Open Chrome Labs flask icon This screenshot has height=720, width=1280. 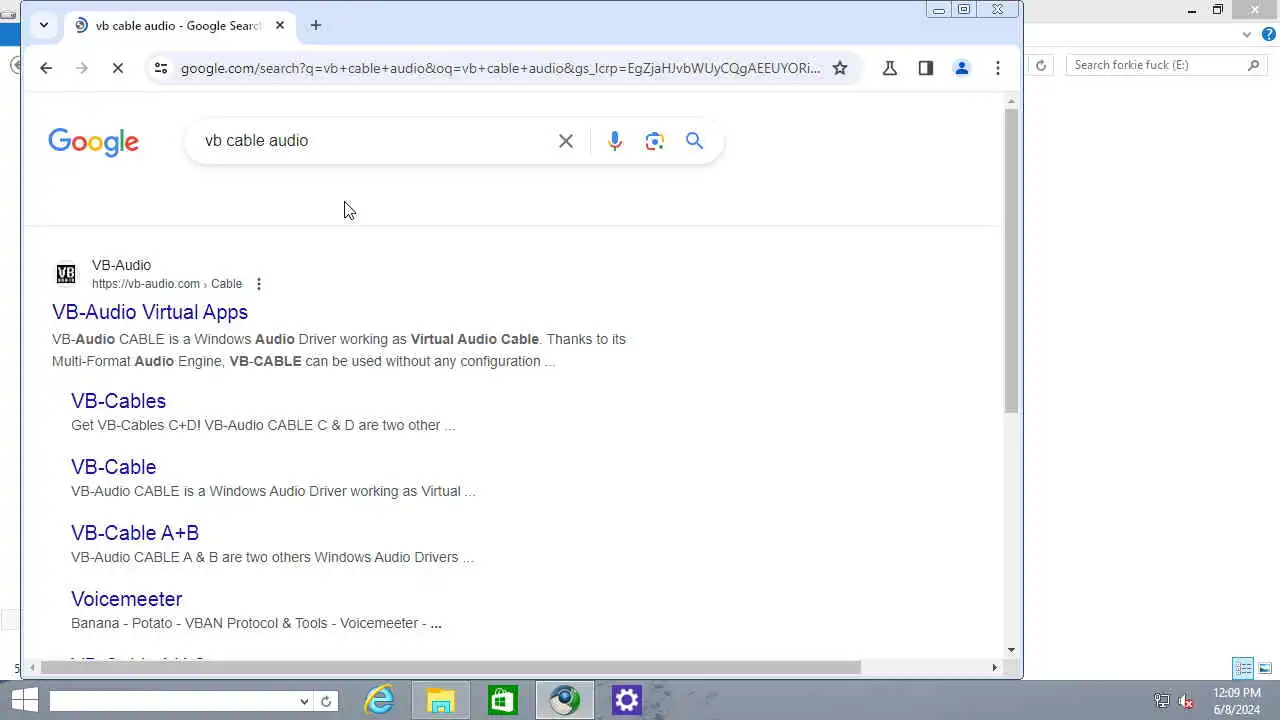[889, 68]
